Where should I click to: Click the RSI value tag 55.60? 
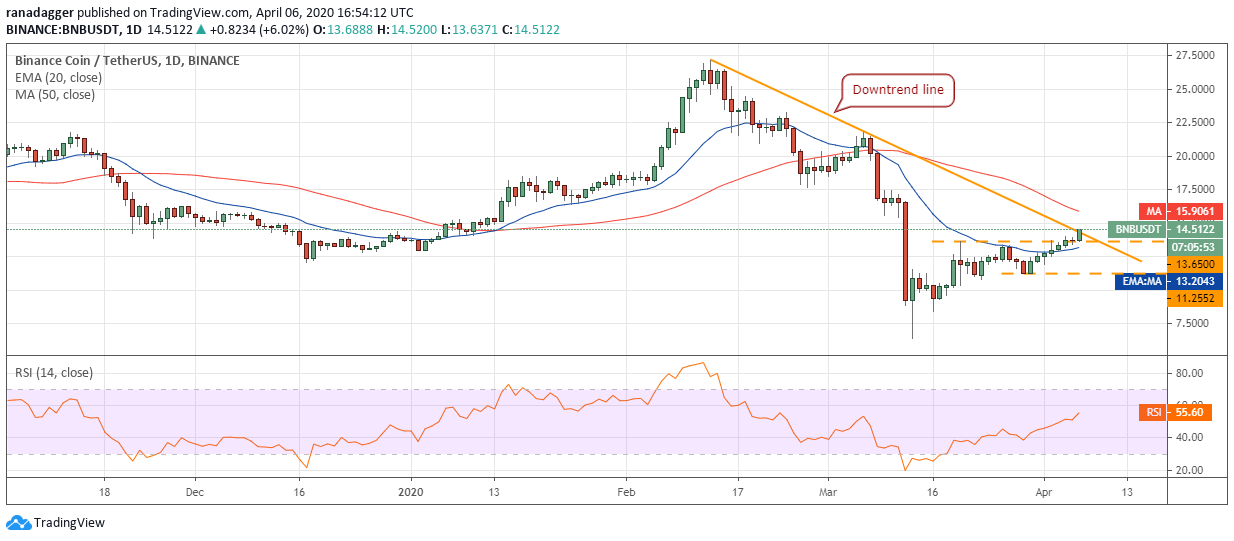(x=1188, y=411)
